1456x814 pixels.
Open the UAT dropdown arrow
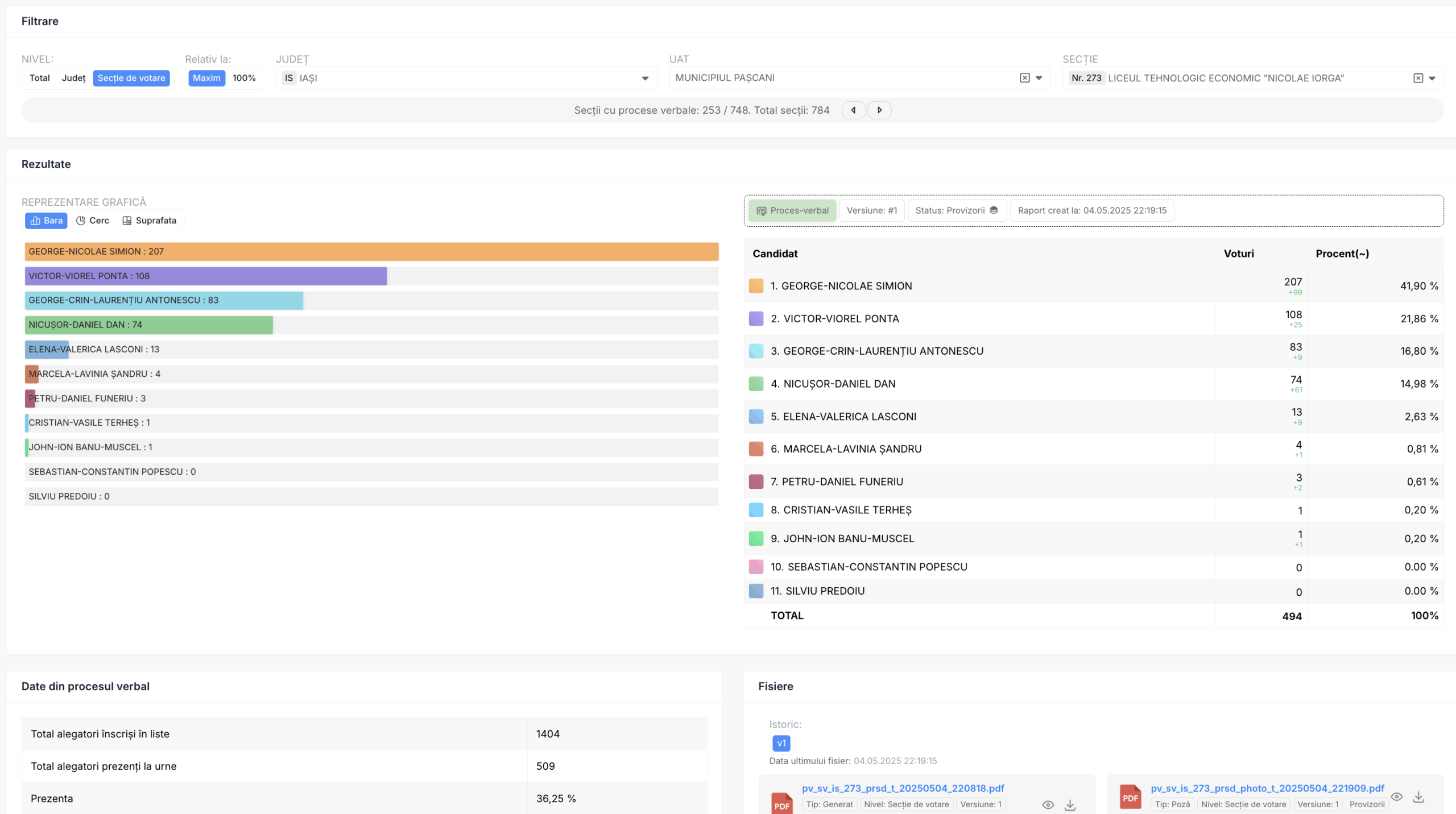pyautogui.click(x=1039, y=78)
